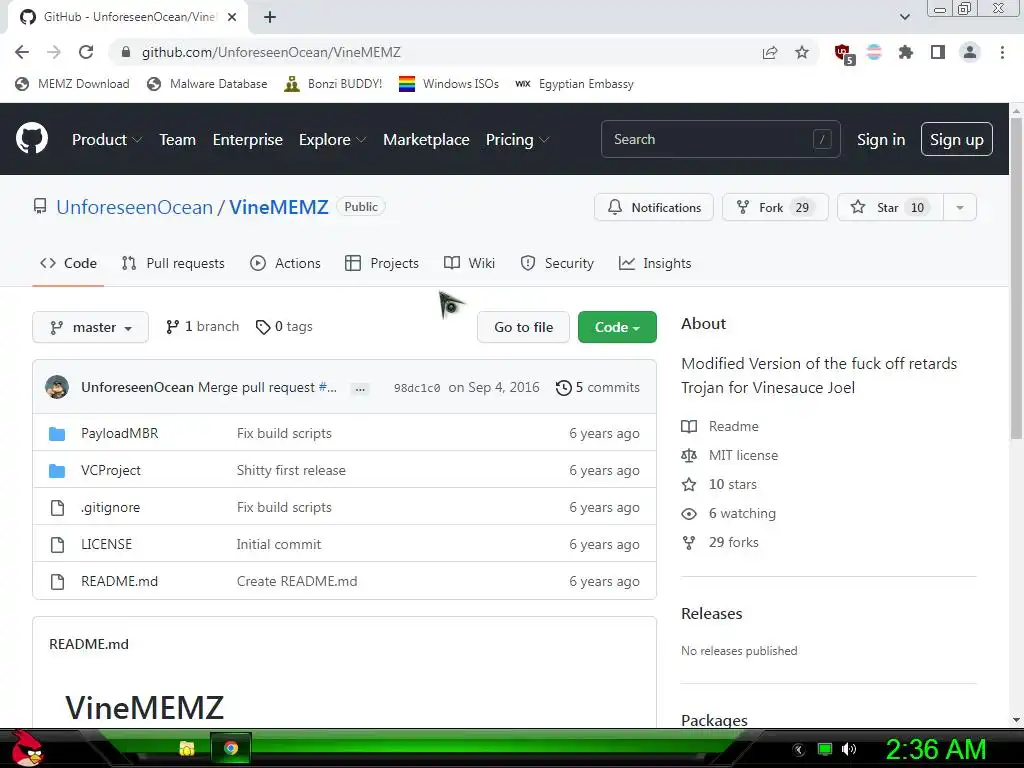
Task: Open file explorer in taskbar
Action: point(187,748)
